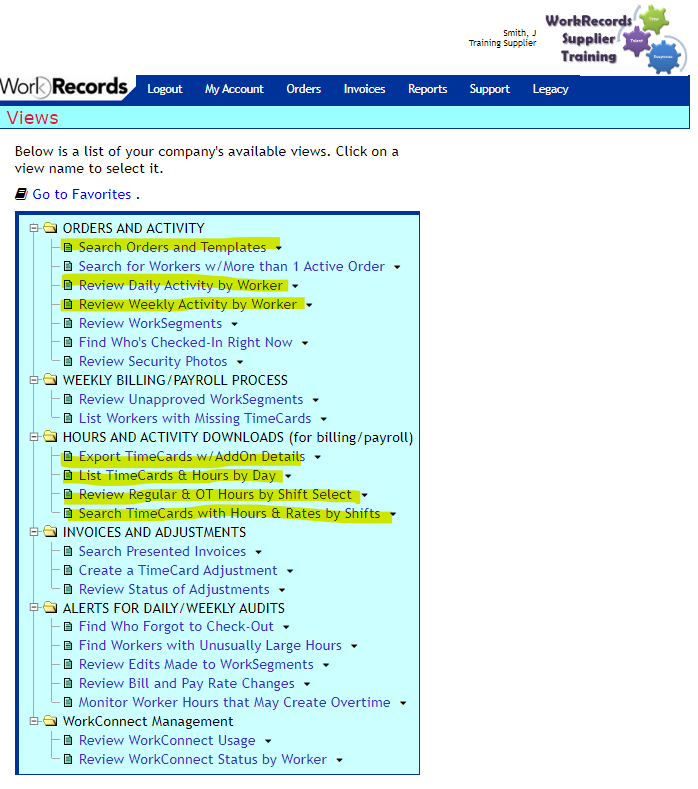
Task: Click document icon beside Export TimeCards w/AddOn Details
Action: click(x=68, y=456)
